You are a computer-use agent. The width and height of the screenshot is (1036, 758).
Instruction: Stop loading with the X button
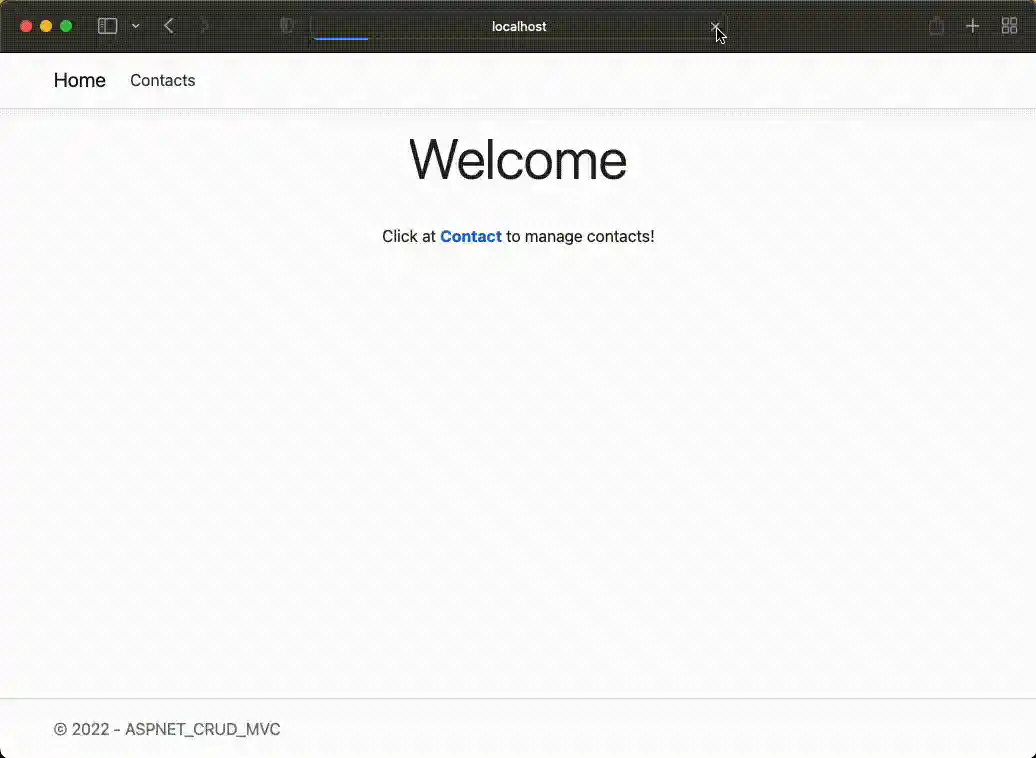715,26
